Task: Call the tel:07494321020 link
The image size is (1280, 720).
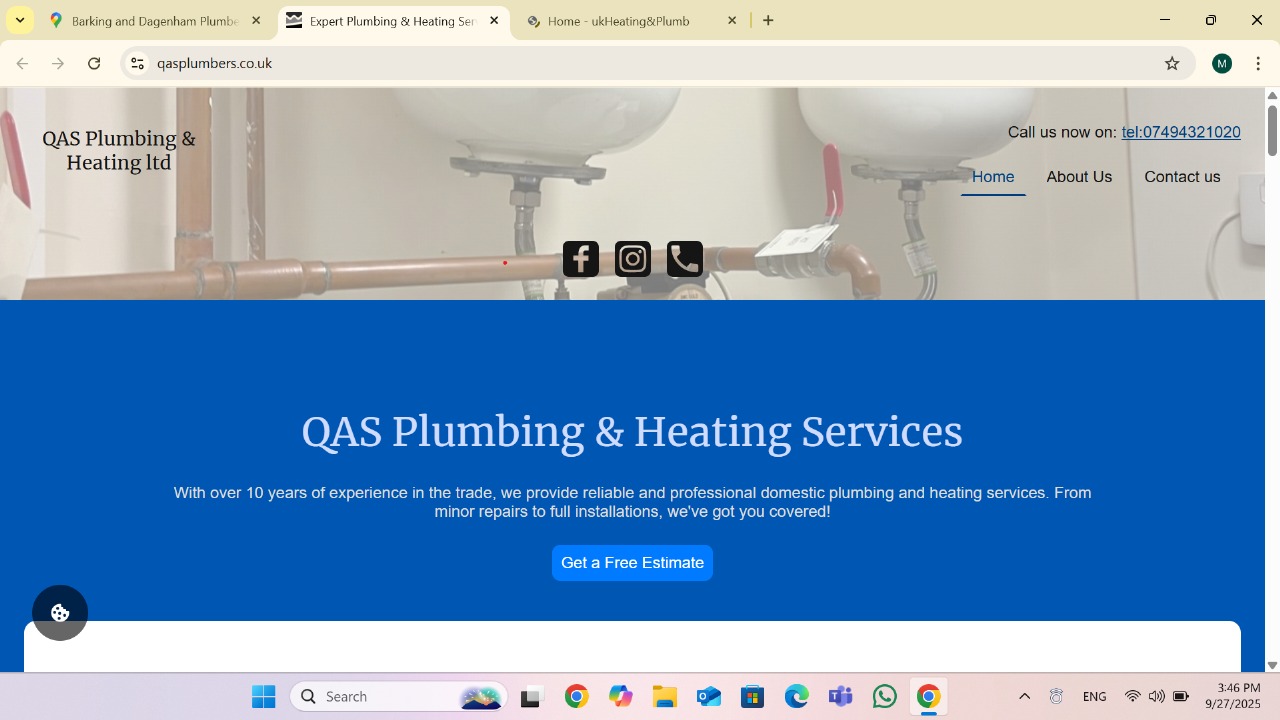Action: (1181, 132)
